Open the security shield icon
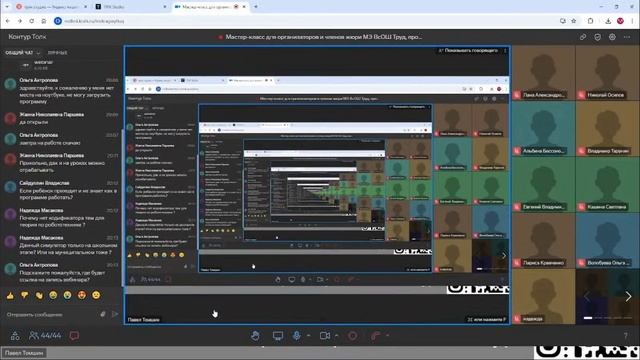Image resolution: width=640 pixels, height=360 pixels. coord(598,37)
